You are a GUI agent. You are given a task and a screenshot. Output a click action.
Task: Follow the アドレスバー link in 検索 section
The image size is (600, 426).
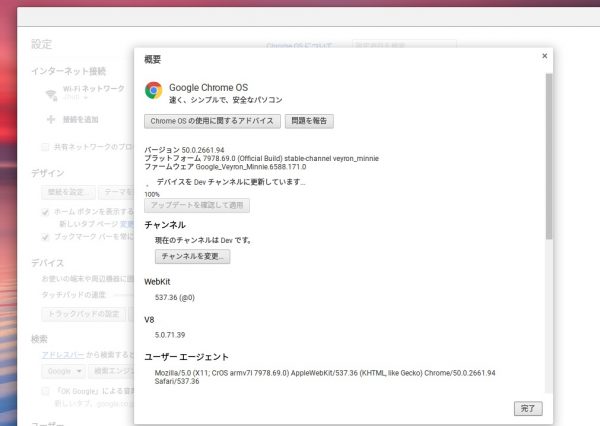pyautogui.click(x=63, y=355)
